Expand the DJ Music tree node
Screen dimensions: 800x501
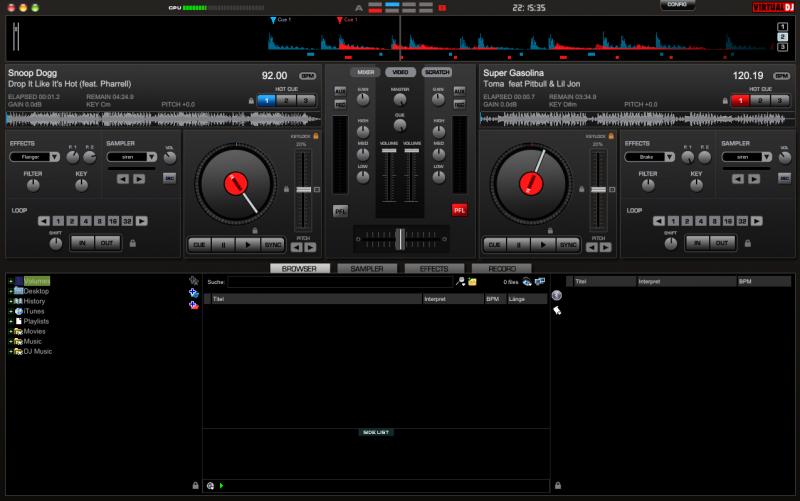click(11, 352)
